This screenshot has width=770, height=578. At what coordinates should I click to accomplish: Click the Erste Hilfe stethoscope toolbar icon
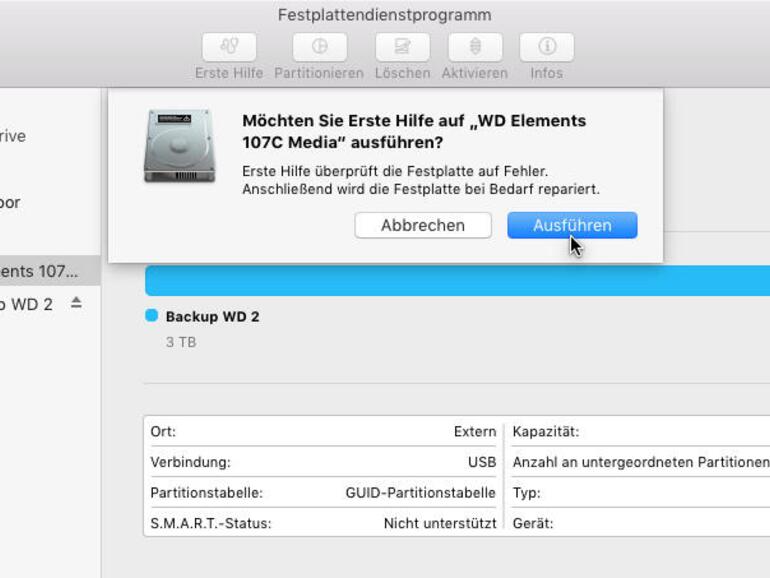point(229,47)
